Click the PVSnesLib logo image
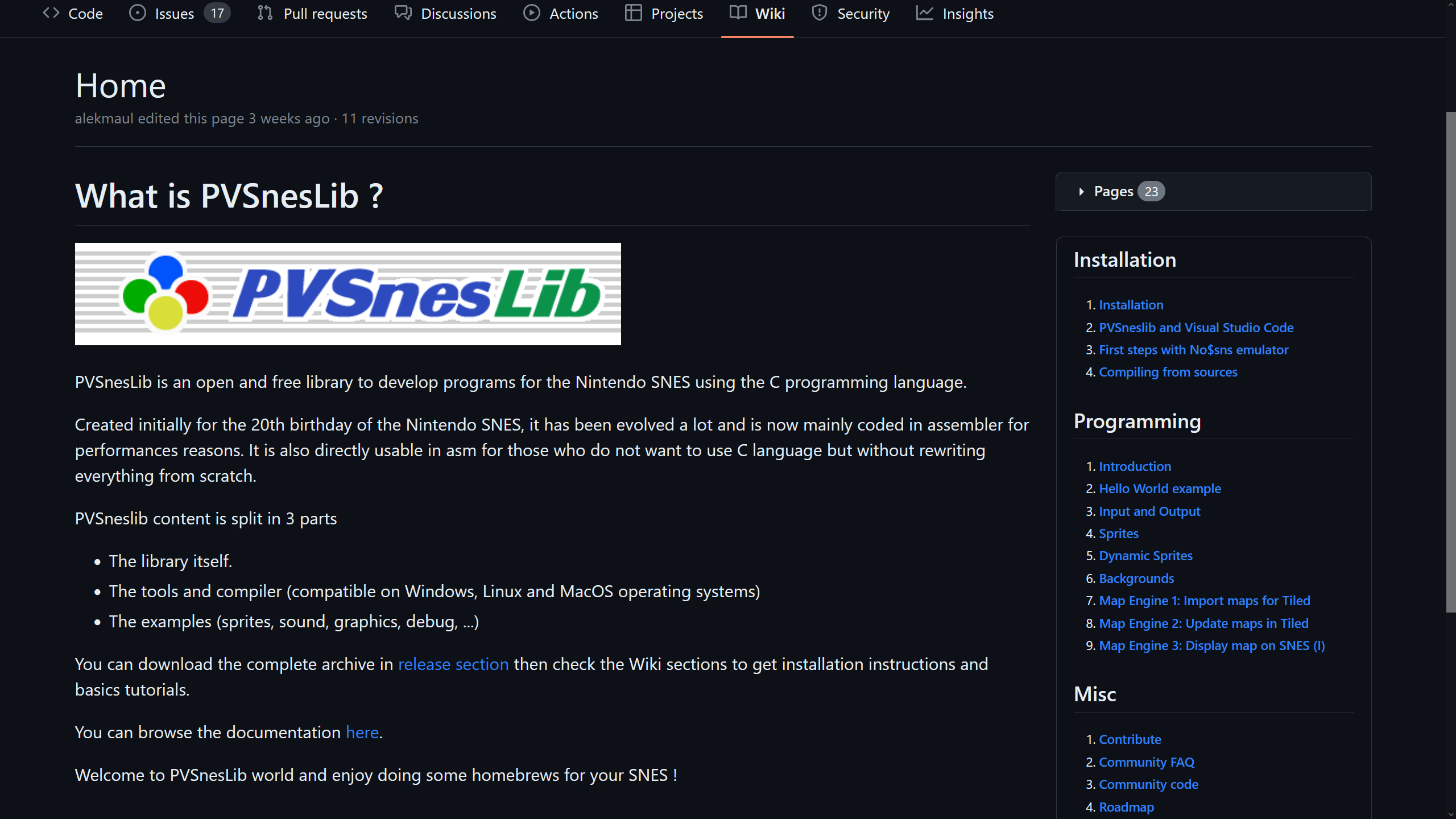Screen dimensions: 1456x819 (348, 294)
